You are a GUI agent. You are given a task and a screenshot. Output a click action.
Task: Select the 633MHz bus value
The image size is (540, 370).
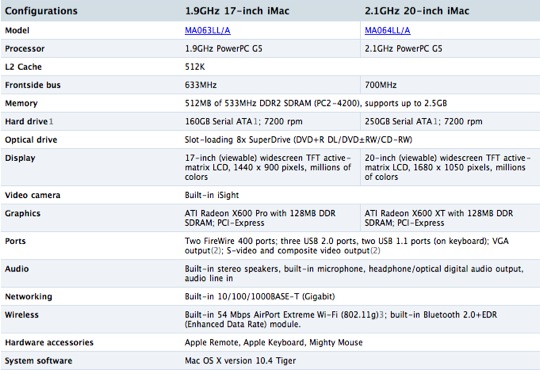pos(201,85)
